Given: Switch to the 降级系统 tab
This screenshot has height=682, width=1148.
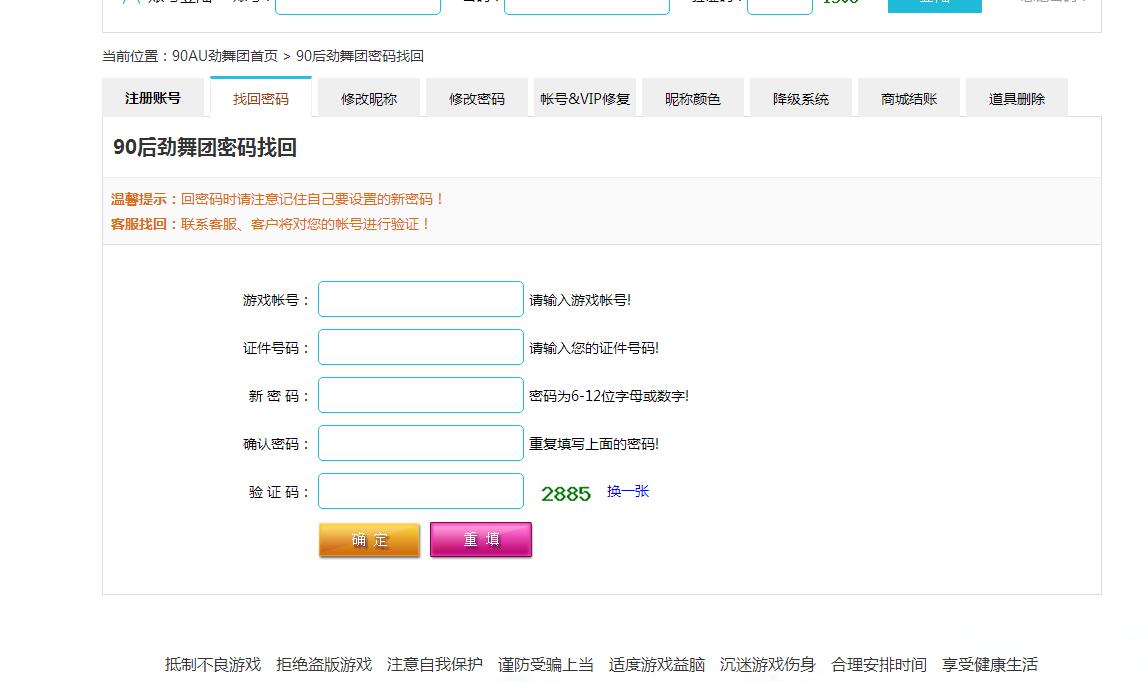Looking at the screenshot, I should click(801, 98).
